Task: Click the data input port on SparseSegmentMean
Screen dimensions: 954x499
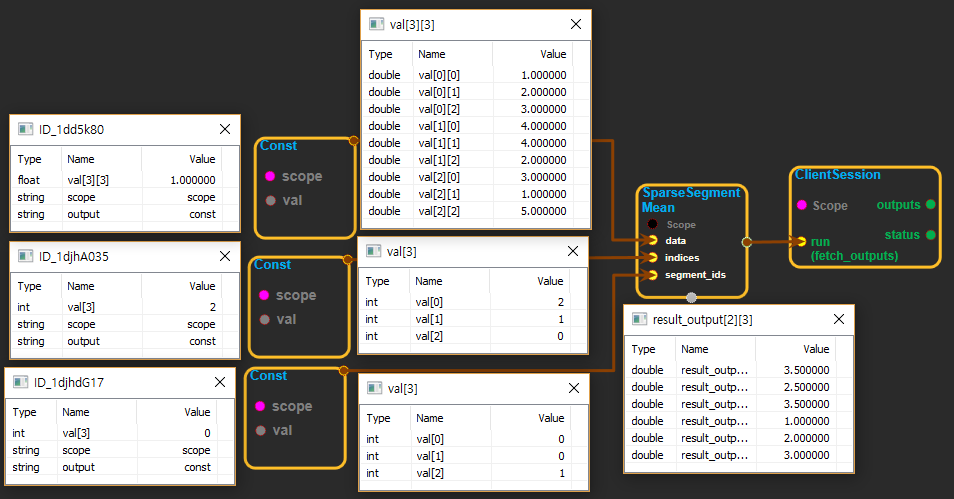Action: coord(653,241)
